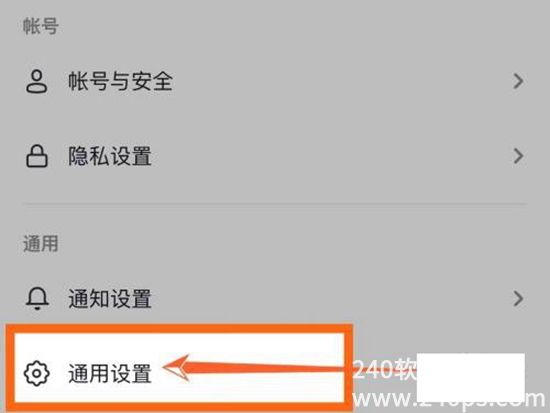
Task: Click the divider line above 通用 section
Action: [275, 204]
